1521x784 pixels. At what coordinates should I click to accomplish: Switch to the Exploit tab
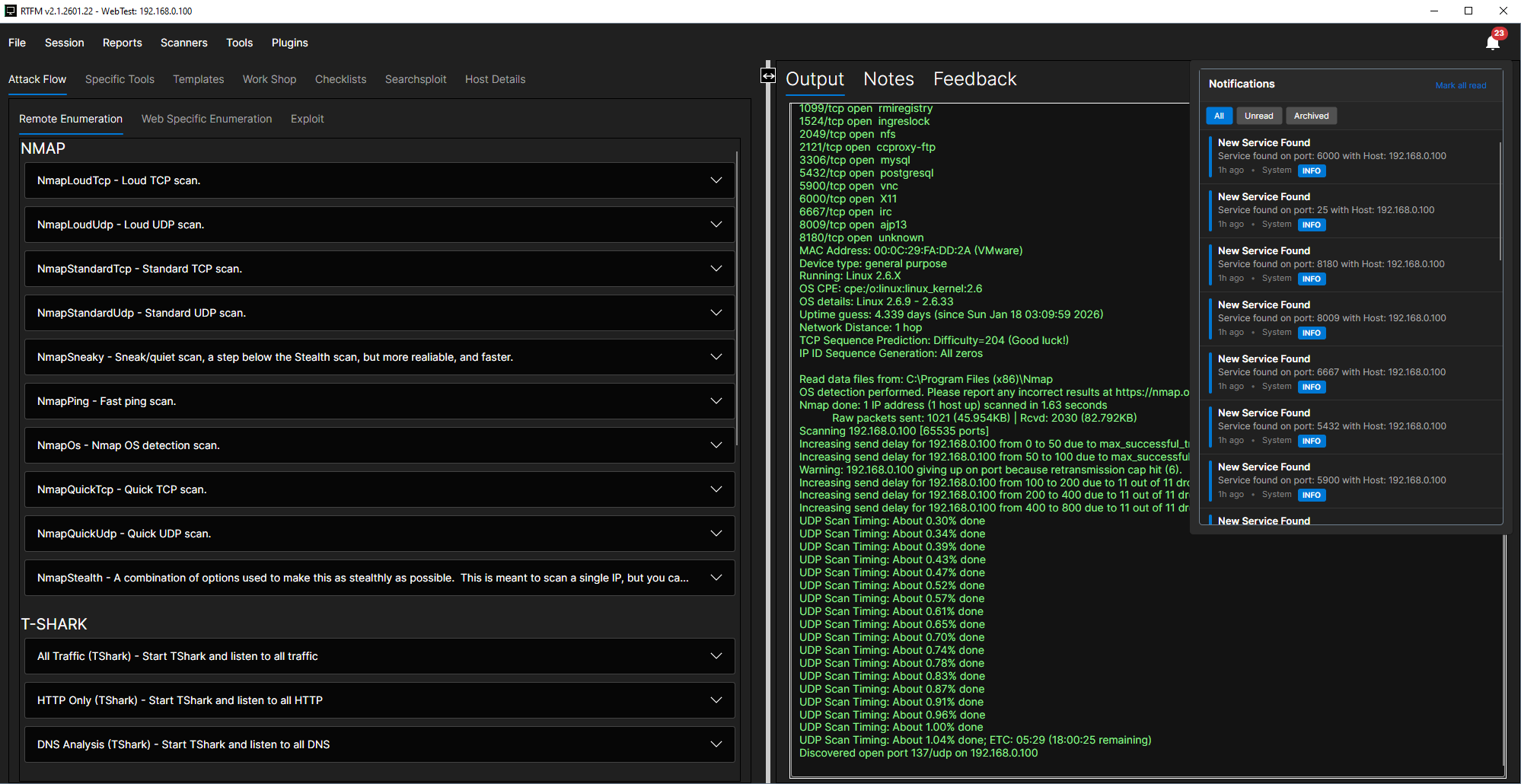tap(307, 119)
